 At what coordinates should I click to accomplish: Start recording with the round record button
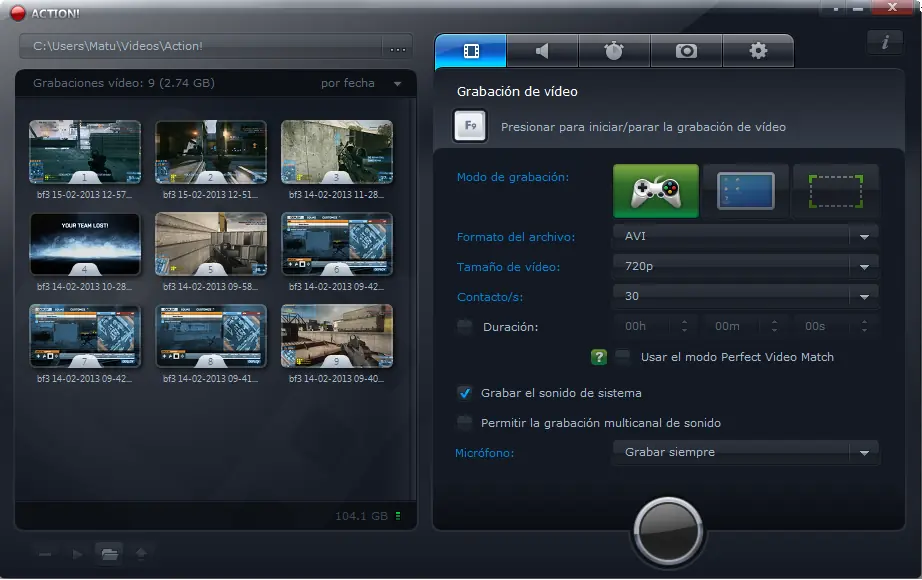(x=667, y=531)
